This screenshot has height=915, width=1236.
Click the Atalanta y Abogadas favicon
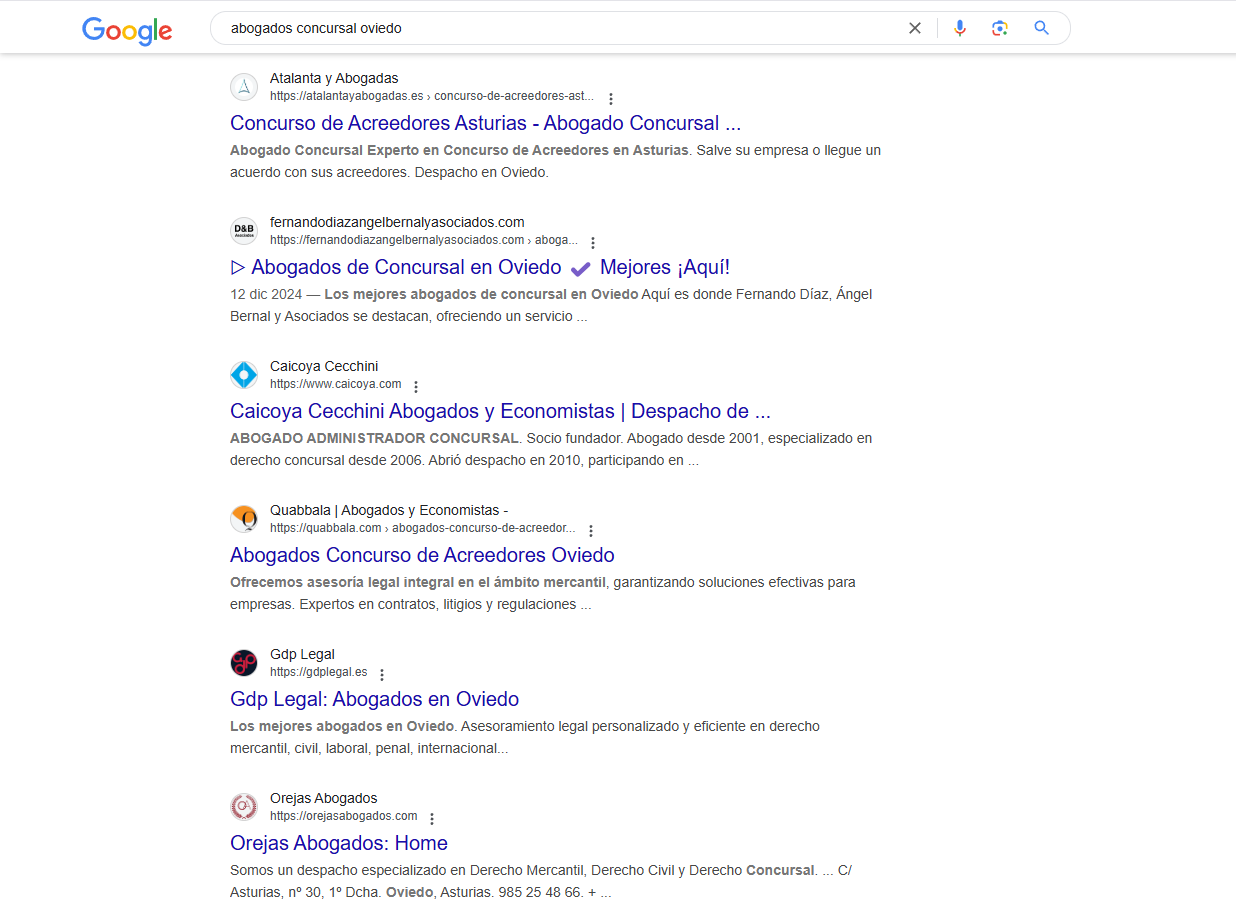(x=244, y=87)
